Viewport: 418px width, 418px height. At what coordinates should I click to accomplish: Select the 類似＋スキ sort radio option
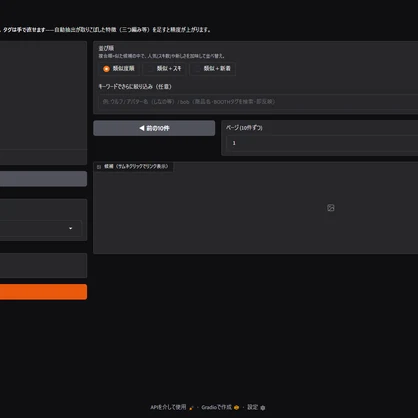coord(165,69)
